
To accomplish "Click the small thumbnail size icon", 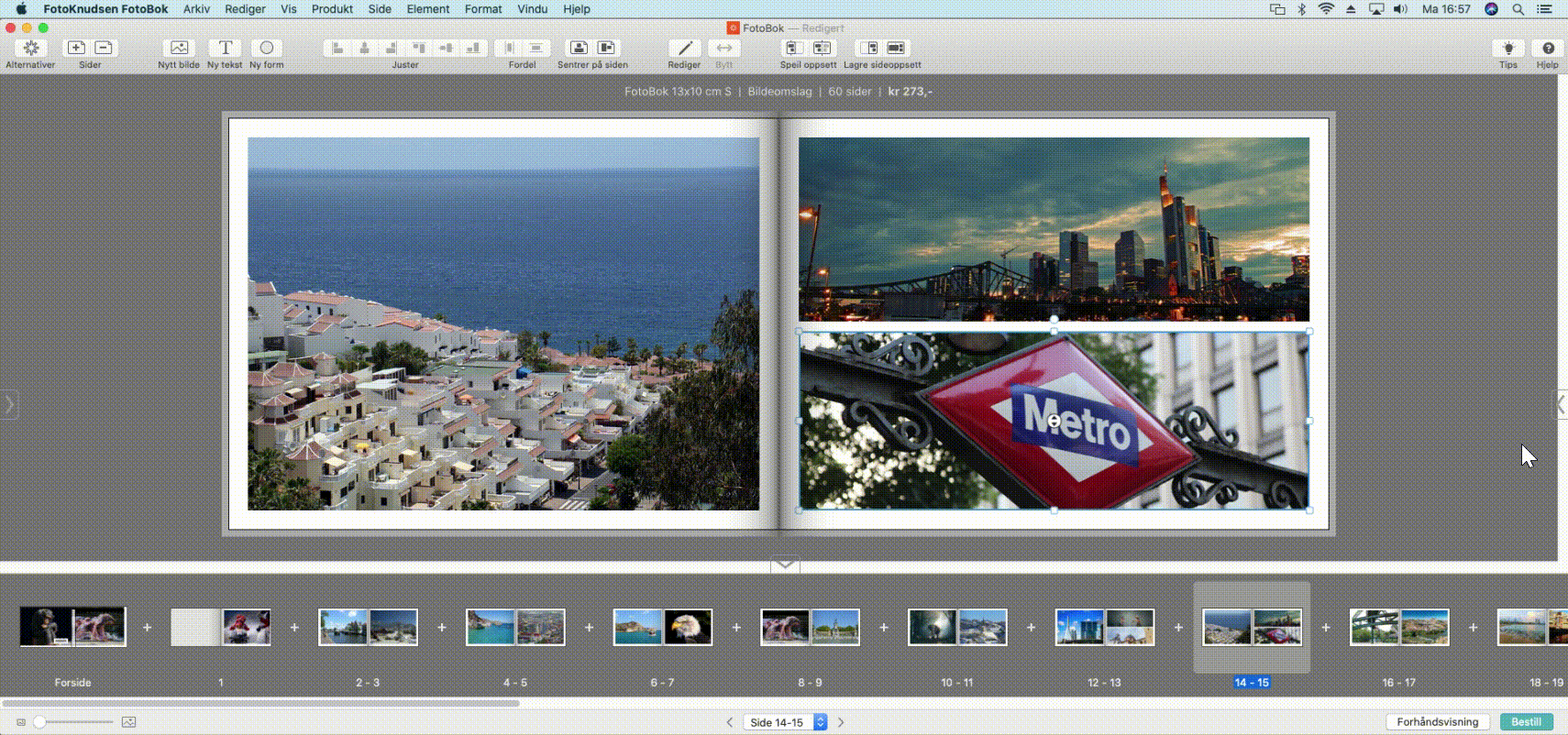I will click(x=21, y=722).
